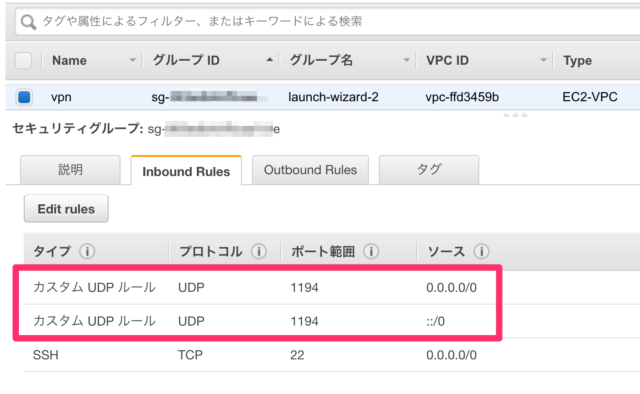The height and width of the screenshot is (394, 640).
Task: Toggle the select-all header checkbox
Action: tap(23, 60)
